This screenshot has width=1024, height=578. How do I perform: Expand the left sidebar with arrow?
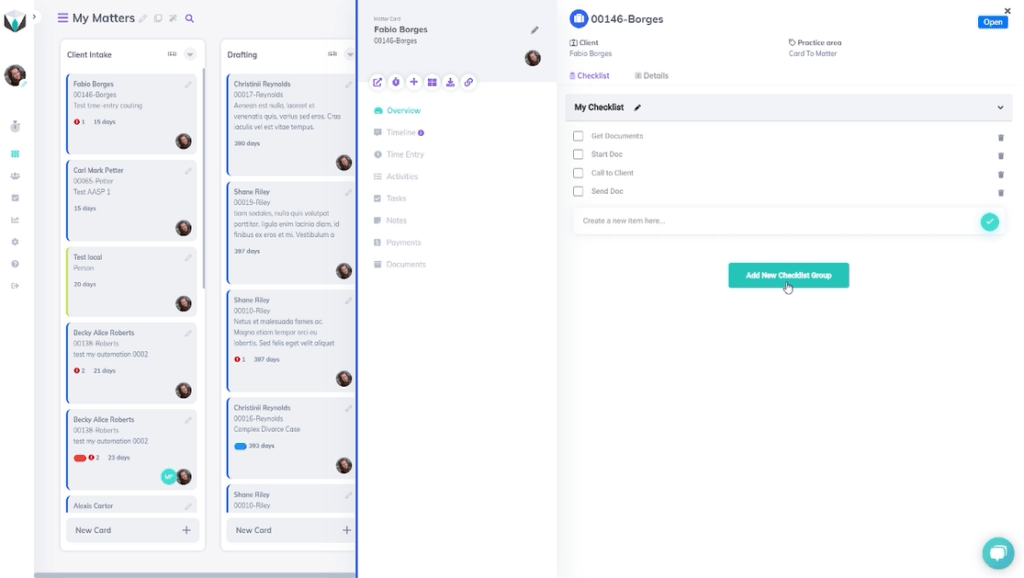pyautogui.click(x=34, y=17)
